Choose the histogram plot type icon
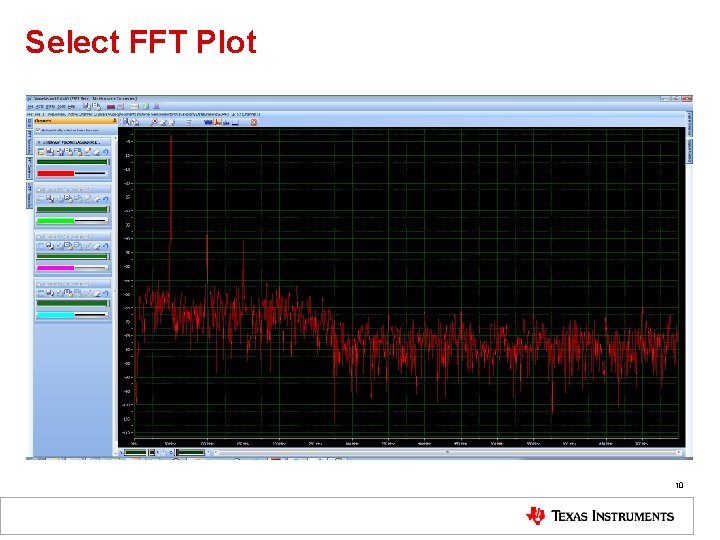The height and width of the screenshot is (540, 720). tap(227, 122)
